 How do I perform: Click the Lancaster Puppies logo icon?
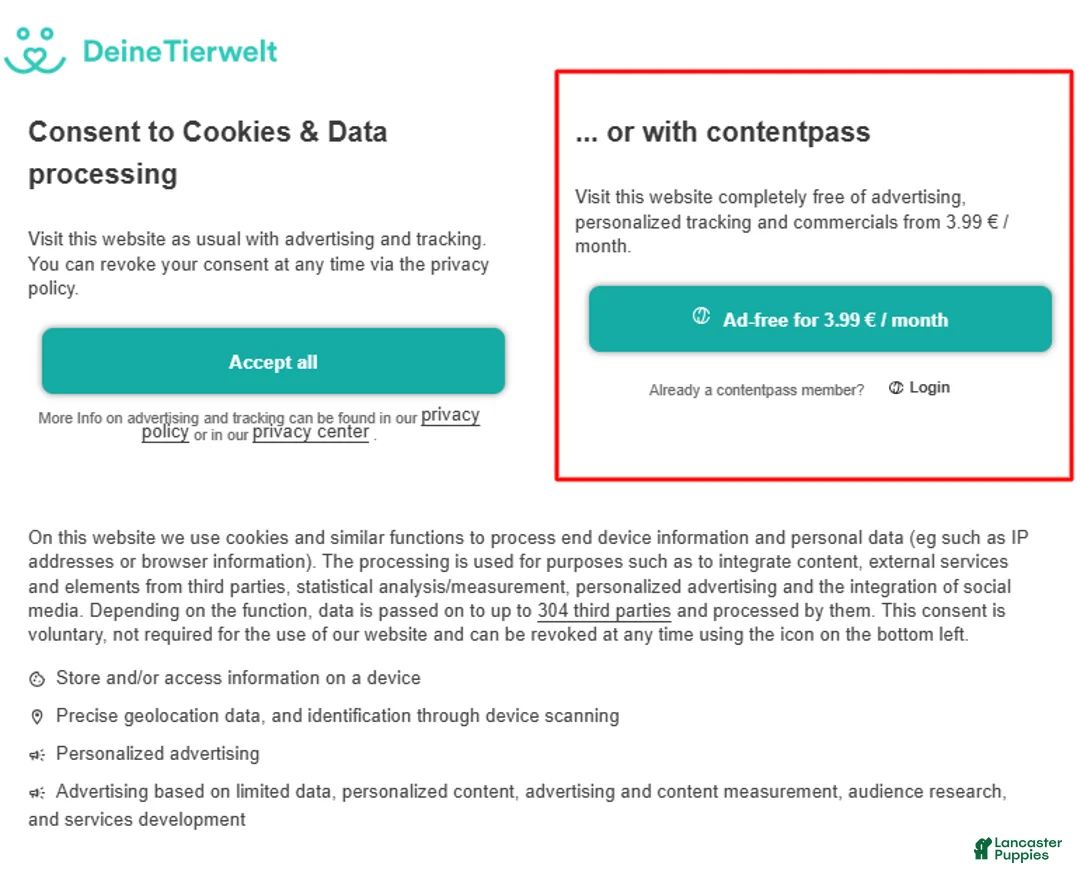pos(983,849)
